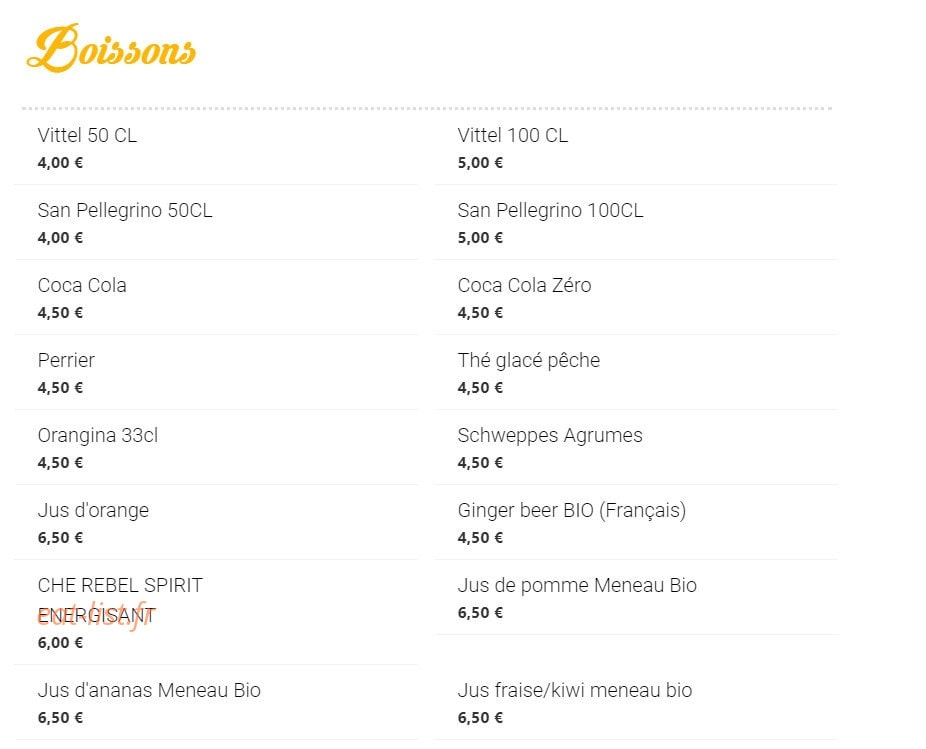Click the Boissons section heading
Viewport: 926px width, 749px height.
[x=111, y=48]
